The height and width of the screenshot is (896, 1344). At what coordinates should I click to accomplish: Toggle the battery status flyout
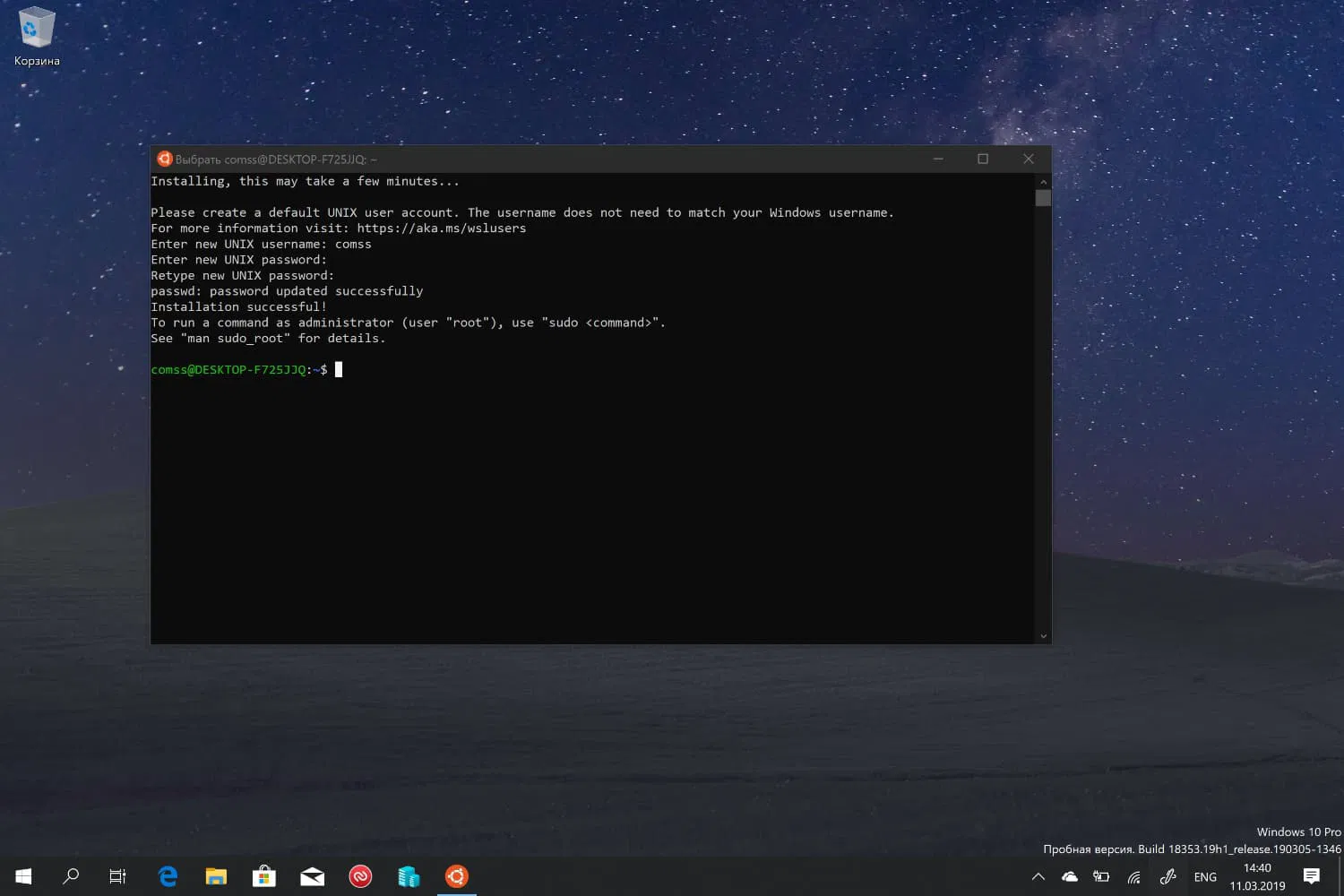coord(1101,876)
